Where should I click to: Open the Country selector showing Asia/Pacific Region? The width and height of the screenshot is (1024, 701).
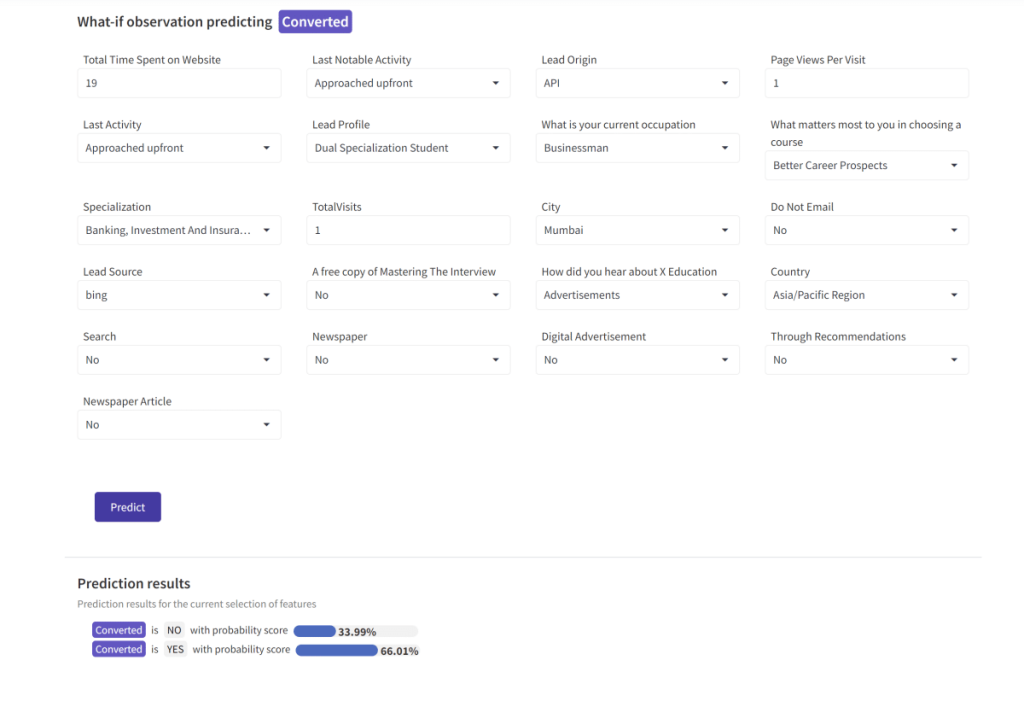[866, 295]
